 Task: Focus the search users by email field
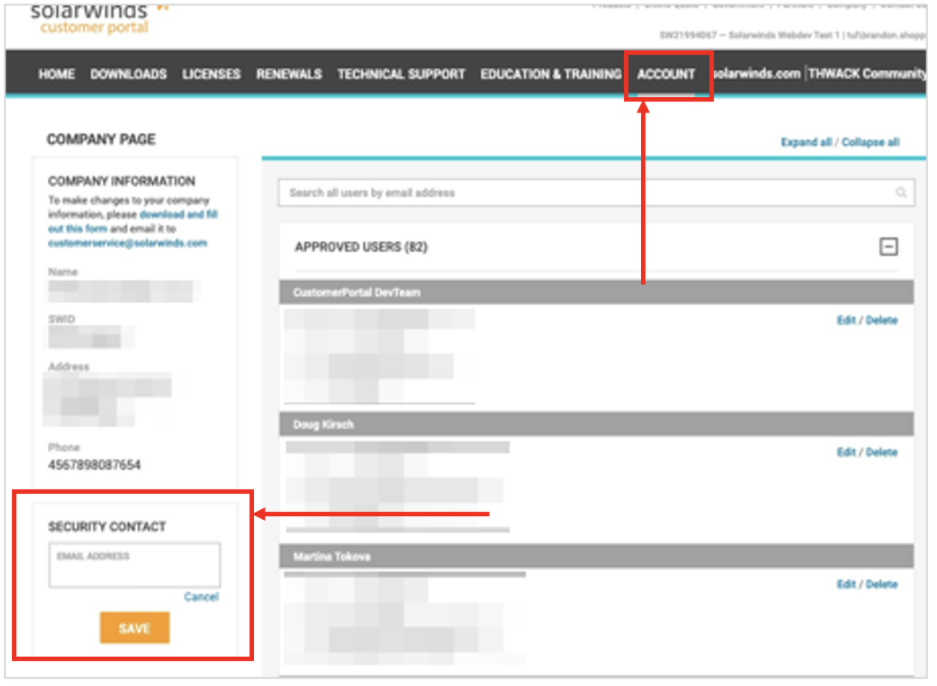pos(596,193)
